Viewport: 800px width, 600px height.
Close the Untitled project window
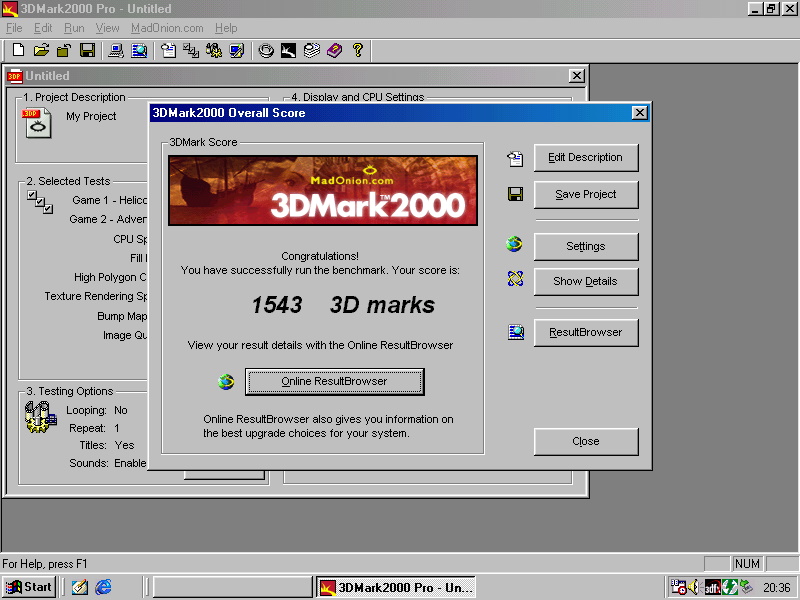[x=577, y=76]
